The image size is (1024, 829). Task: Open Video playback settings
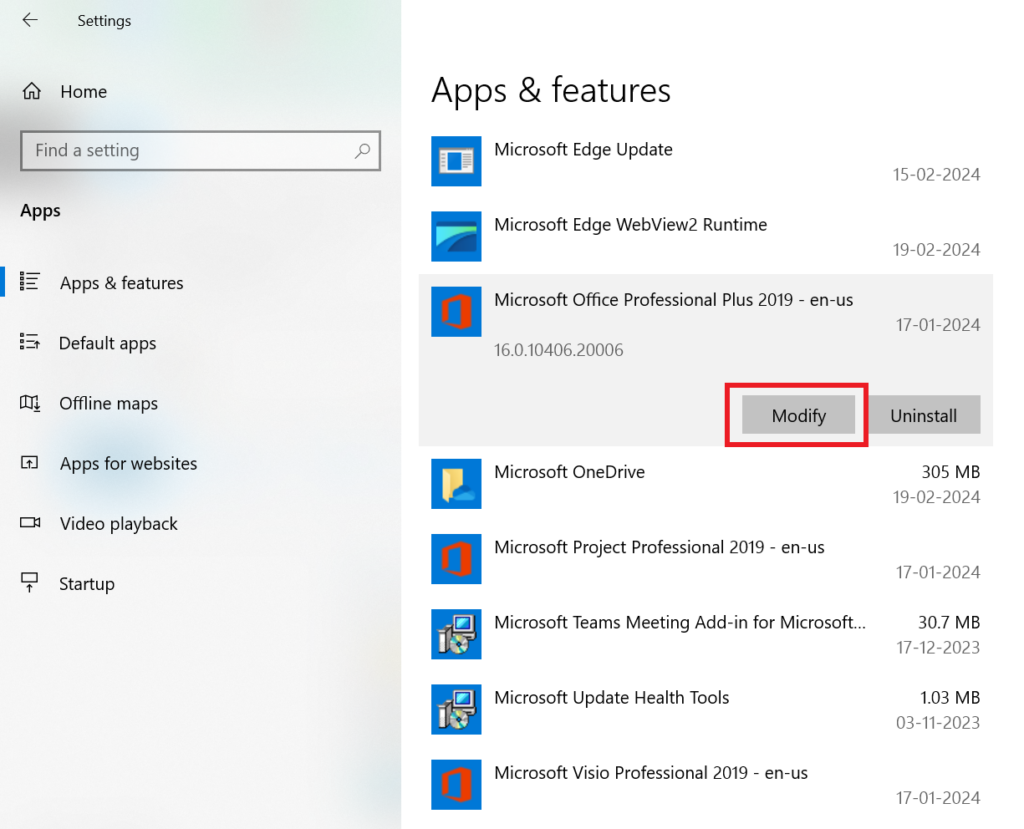tap(118, 523)
